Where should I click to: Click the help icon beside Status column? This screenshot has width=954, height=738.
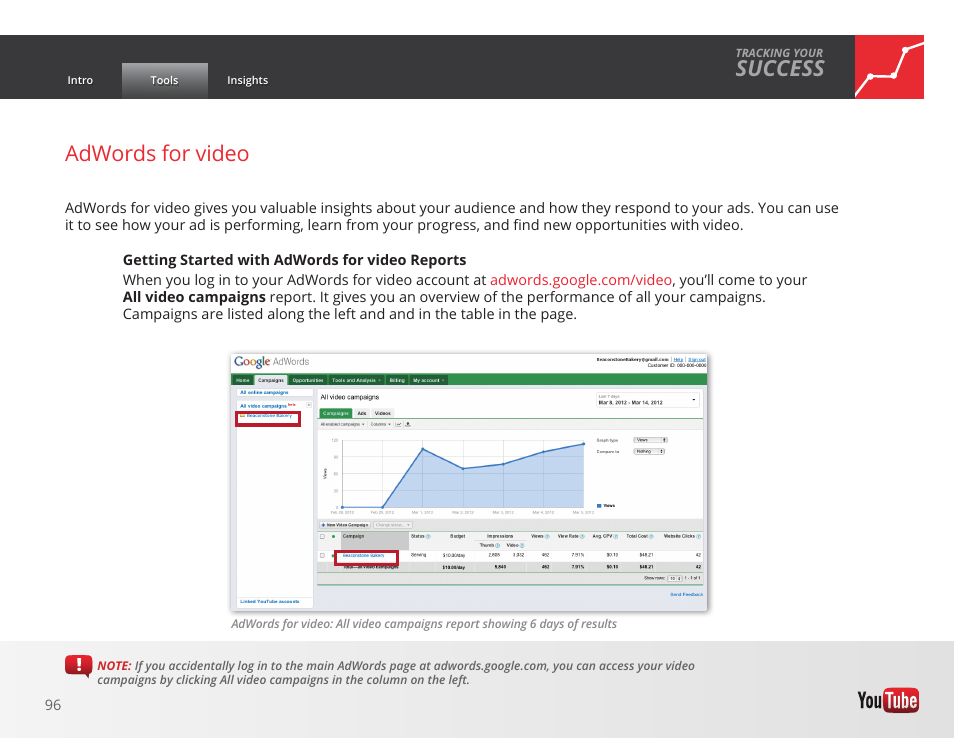429,537
